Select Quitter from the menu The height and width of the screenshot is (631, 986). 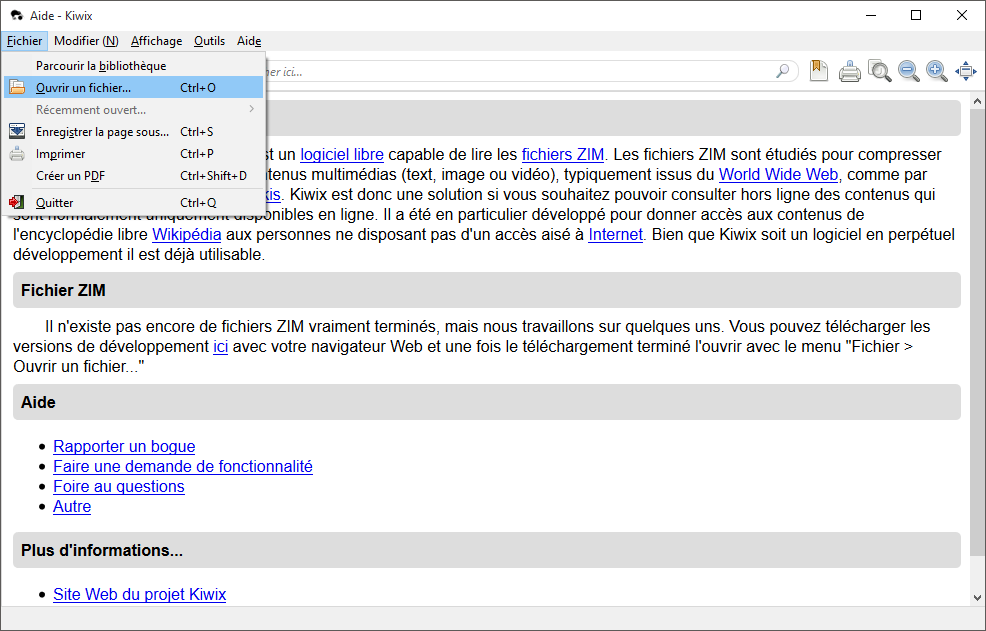[133, 203]
